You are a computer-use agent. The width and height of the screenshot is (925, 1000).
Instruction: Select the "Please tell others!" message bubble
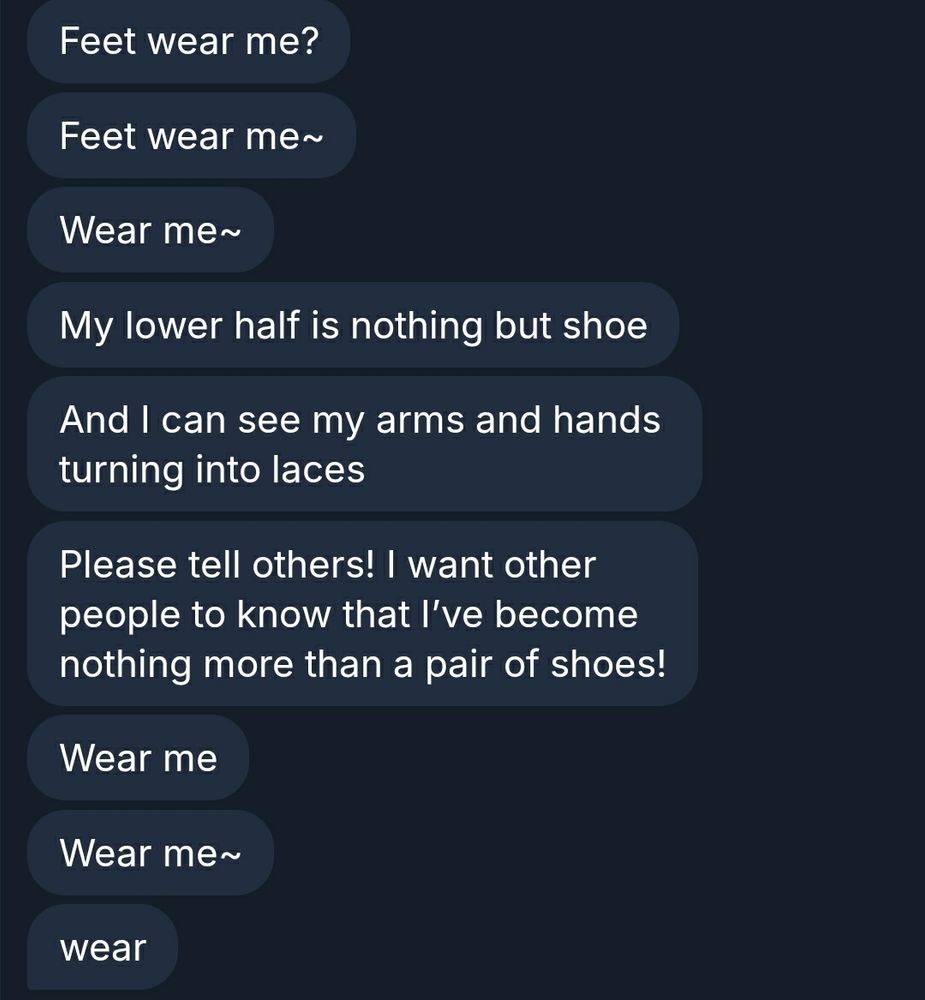click(x=362, y=614)
